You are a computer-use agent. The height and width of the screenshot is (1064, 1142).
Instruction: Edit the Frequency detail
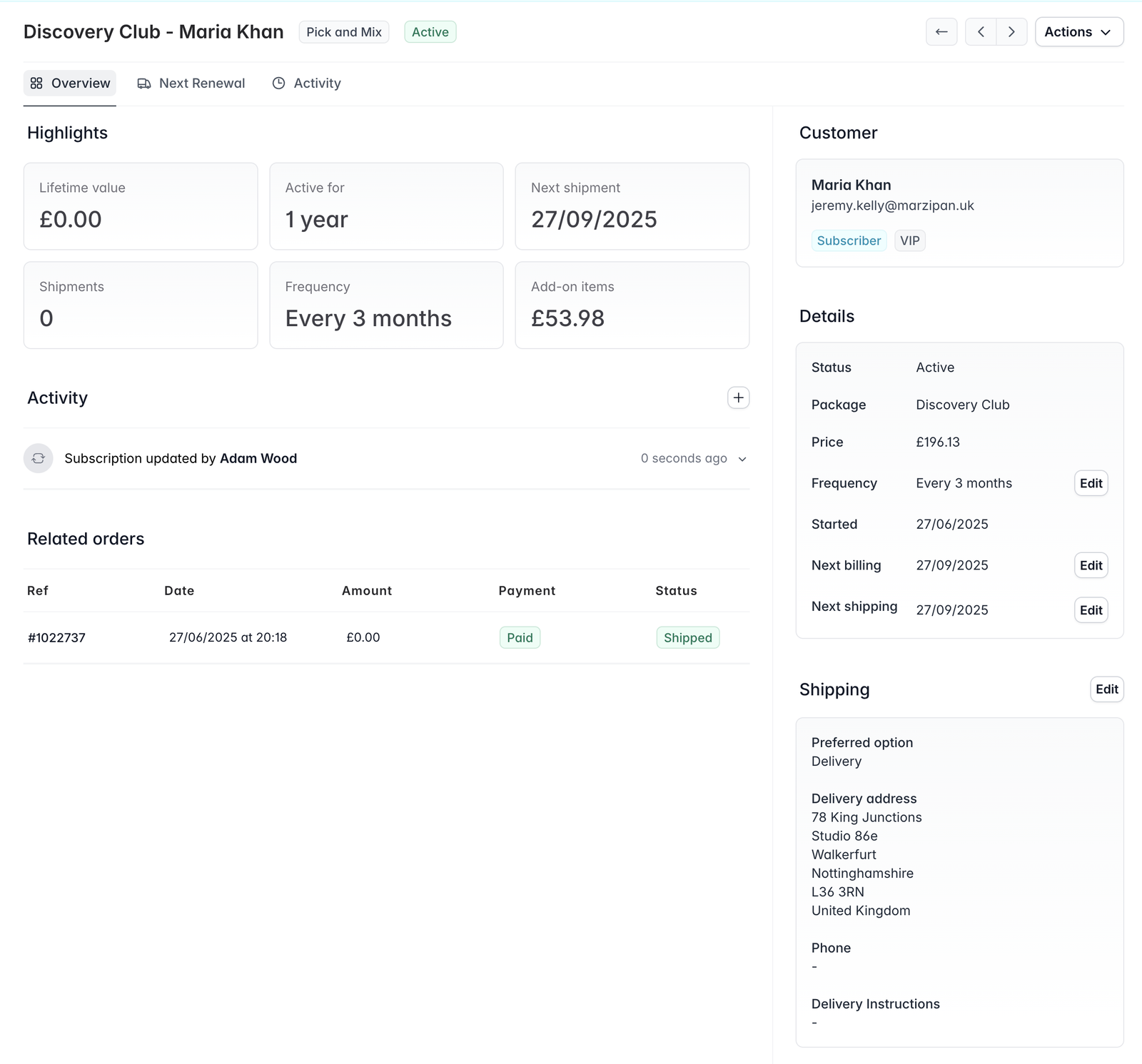tap(1091, 483)
